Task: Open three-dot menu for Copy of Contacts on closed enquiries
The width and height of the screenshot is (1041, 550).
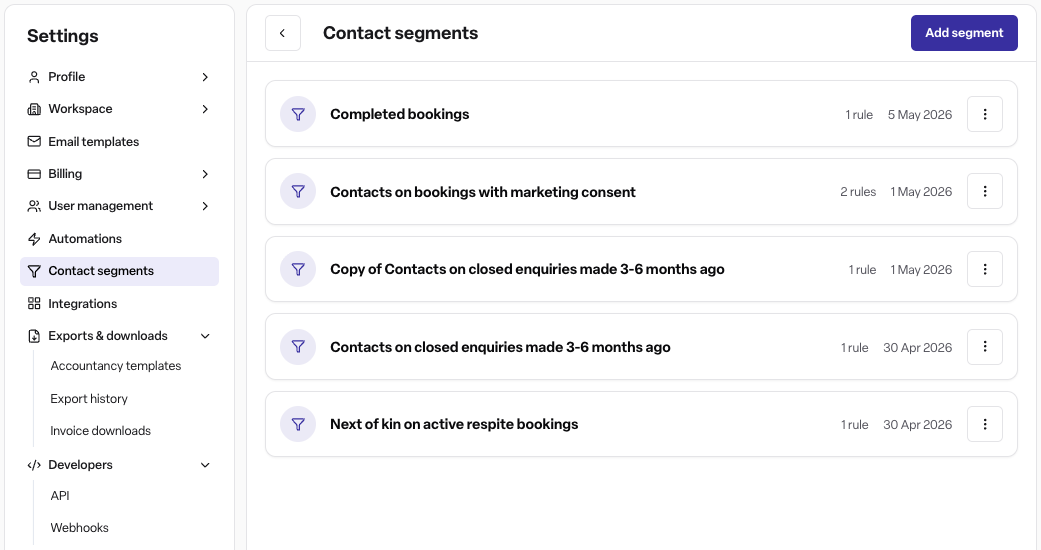Action: click(985, 269)
